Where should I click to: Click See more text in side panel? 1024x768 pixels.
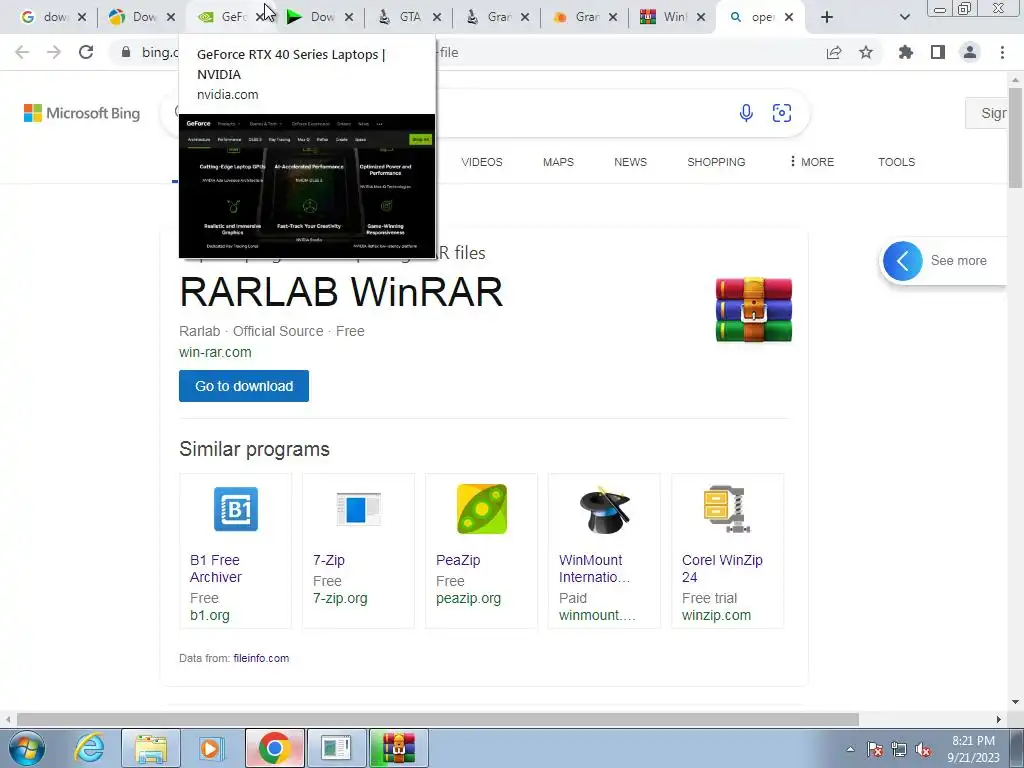(958, 261)
